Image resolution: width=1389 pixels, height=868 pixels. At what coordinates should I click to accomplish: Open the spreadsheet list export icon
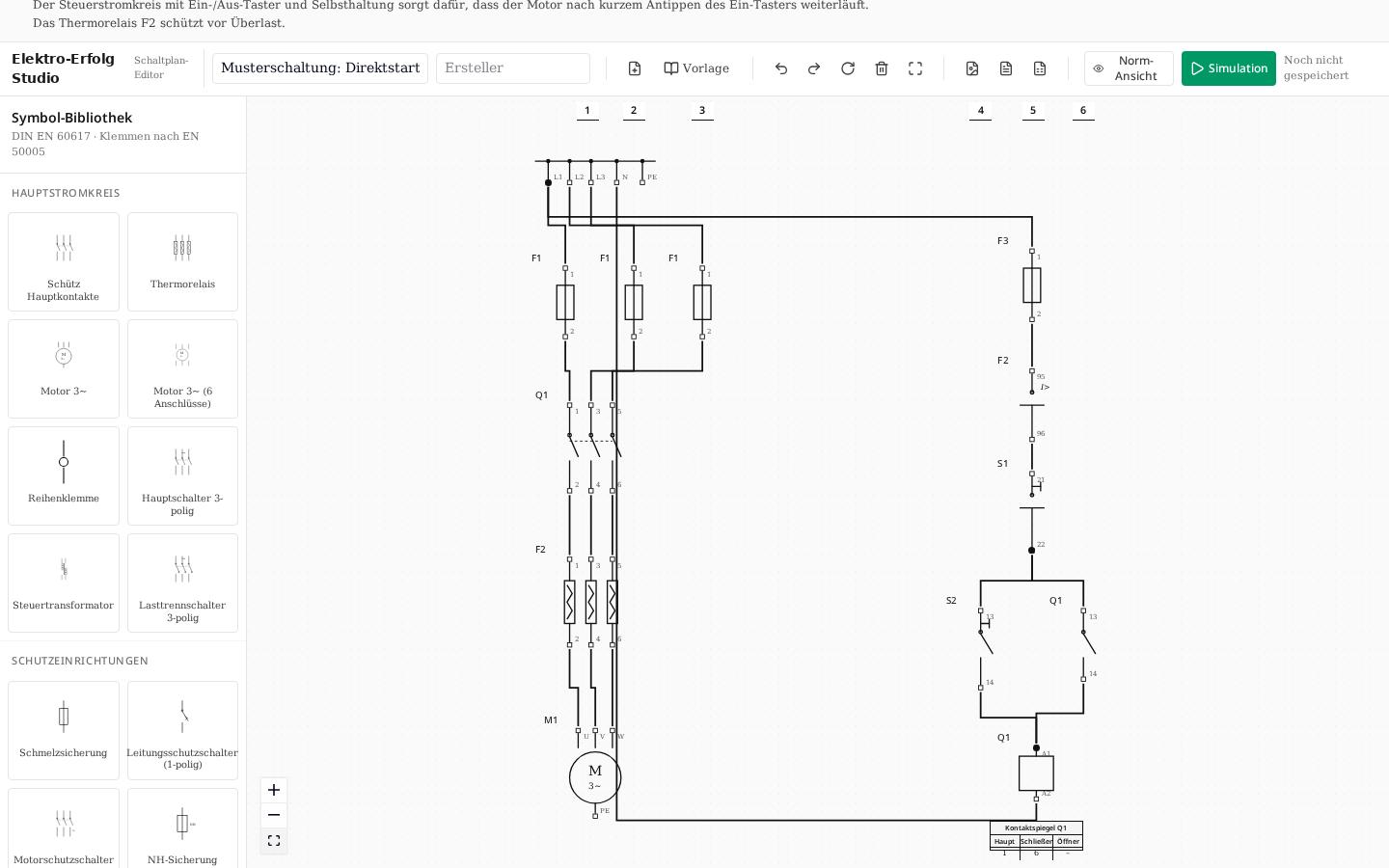coord(1040,68)
